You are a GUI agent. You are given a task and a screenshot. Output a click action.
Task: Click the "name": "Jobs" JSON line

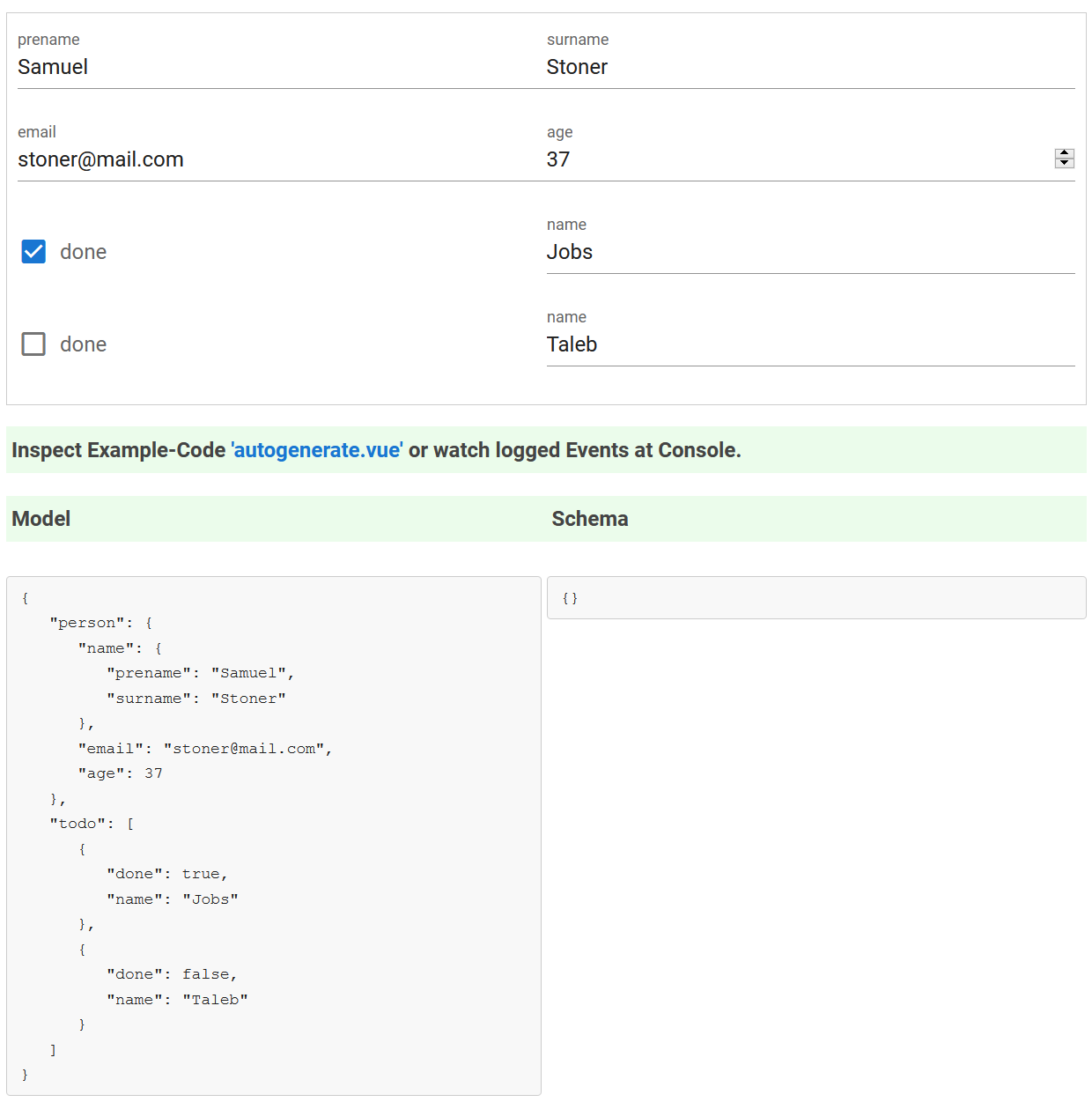173,899
